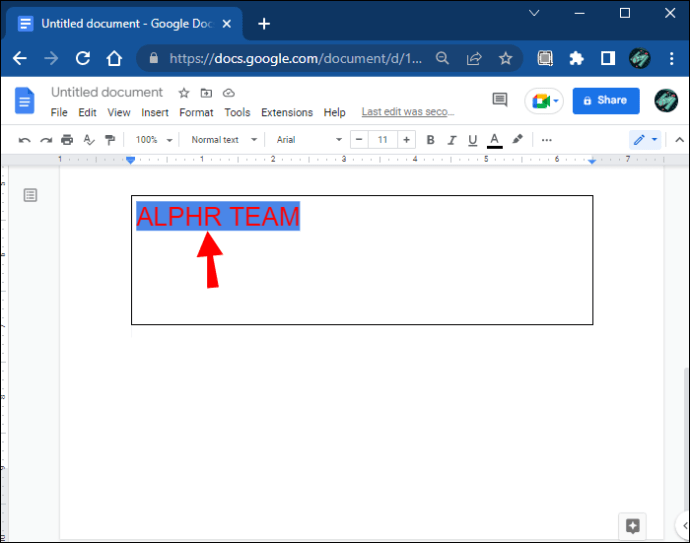Click the zoom magnifier in address bar
This screenshot has height=543, width=690.
pyautogui.click(x=442, y=58)
